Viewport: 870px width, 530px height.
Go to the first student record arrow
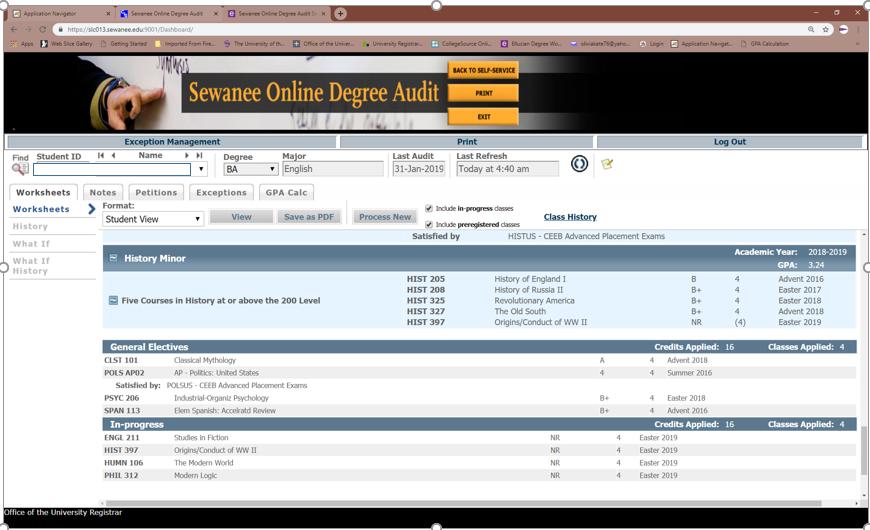[x=101, y=156]
